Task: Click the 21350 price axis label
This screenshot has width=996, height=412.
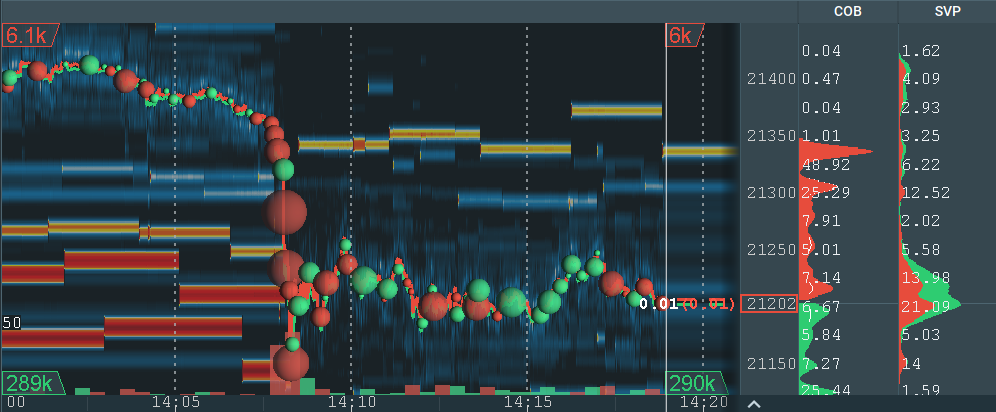Action: coord(772,136)
